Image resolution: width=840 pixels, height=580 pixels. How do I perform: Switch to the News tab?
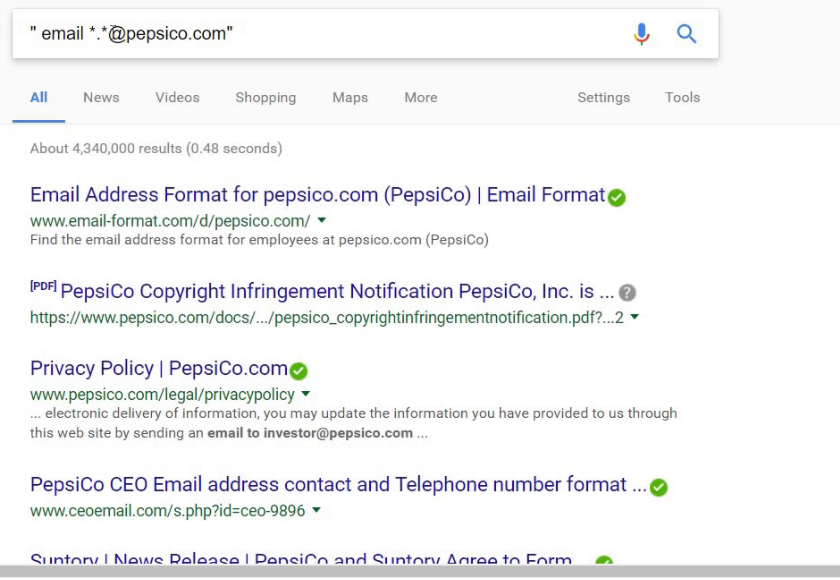[101, 98]
